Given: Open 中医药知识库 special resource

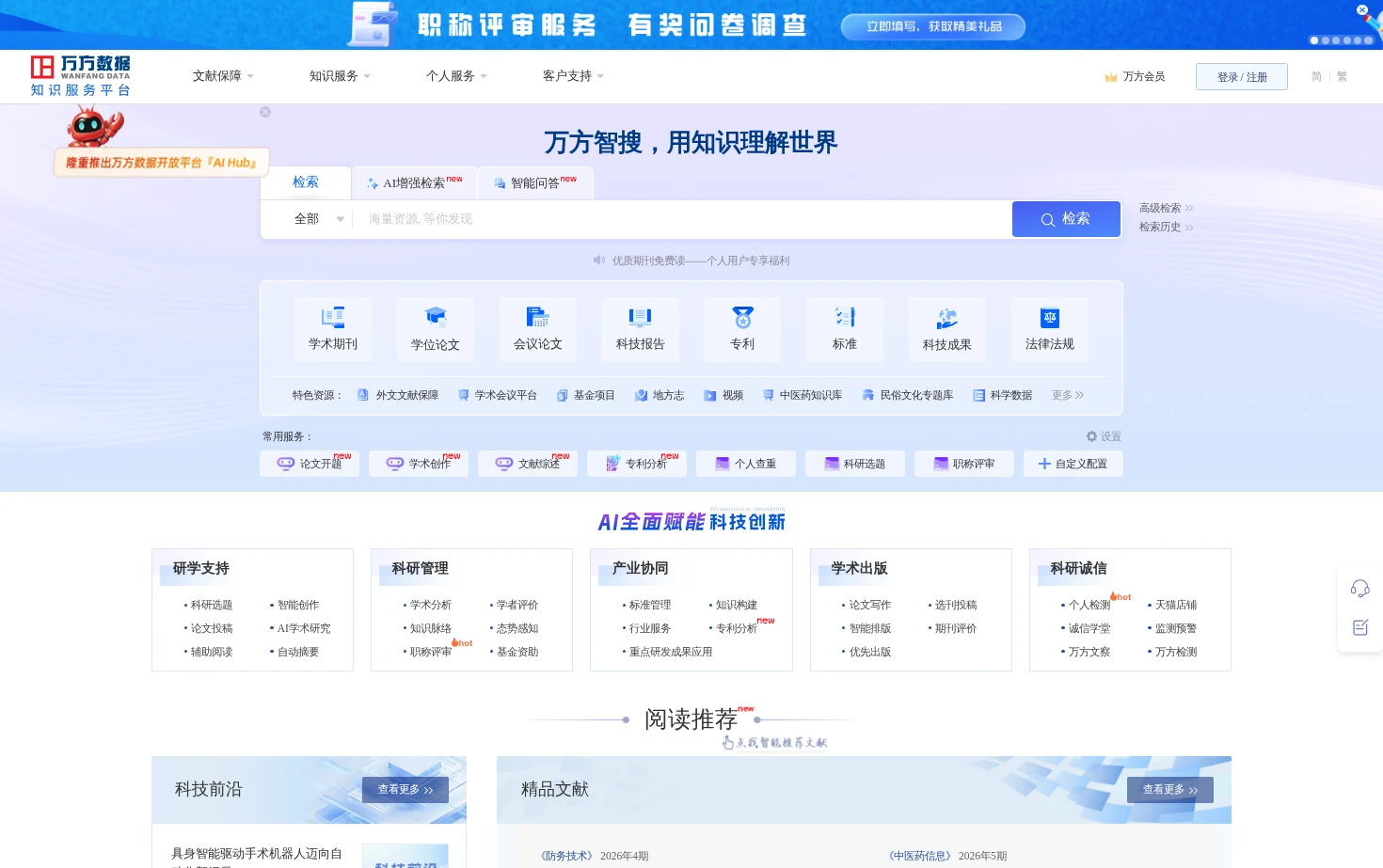Looking at the screenshot, I should (803, 395).
